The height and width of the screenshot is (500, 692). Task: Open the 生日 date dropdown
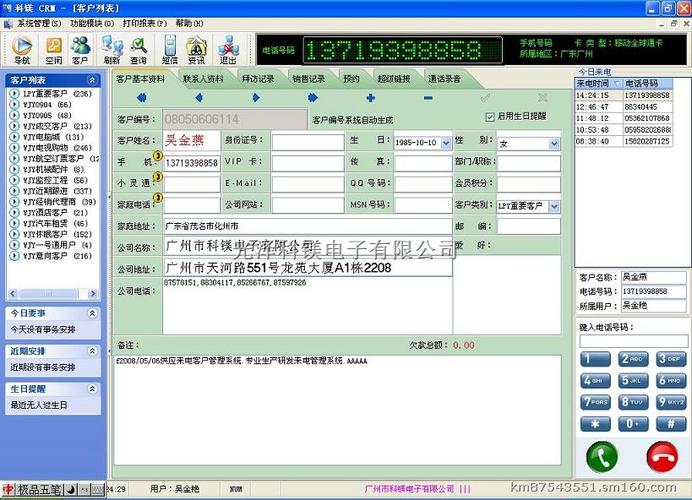pyautogui.click(x=446, y=143)
